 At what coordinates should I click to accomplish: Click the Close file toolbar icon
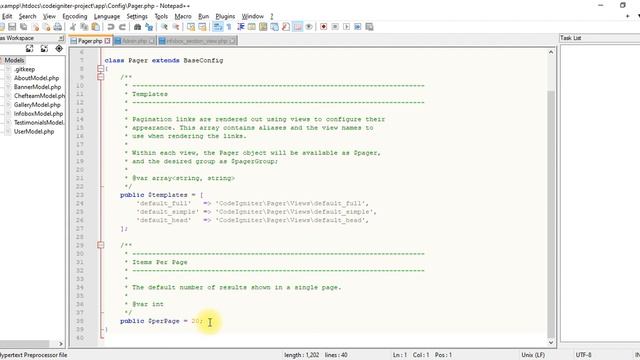point(36,27)
